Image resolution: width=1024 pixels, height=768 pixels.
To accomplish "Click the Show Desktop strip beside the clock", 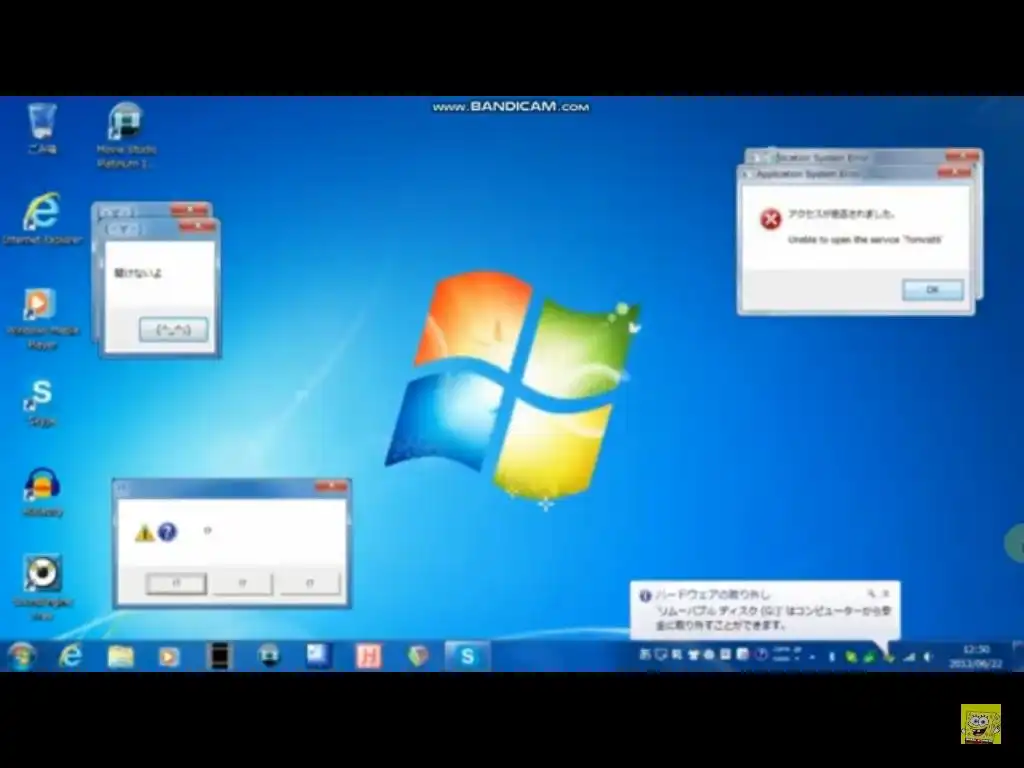I will click(x=1017, y=656).
